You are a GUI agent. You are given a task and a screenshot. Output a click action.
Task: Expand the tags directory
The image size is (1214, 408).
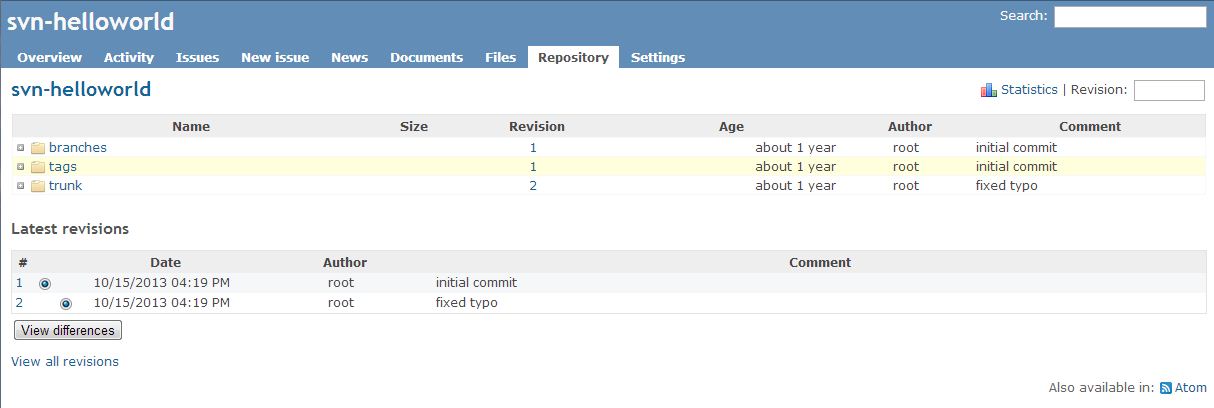(x=20, y=166)
